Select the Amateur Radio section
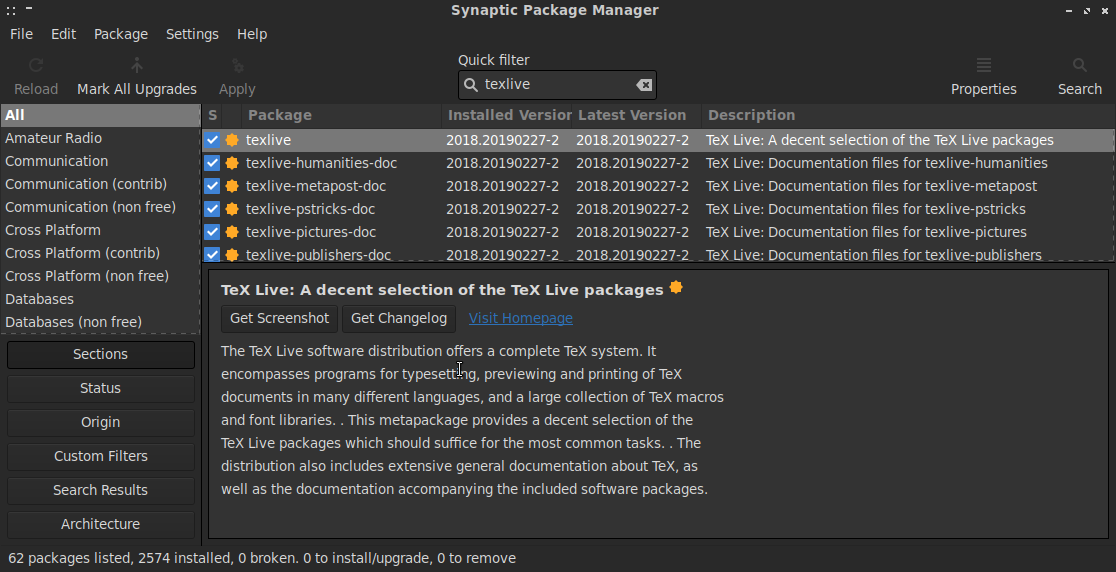Screen dimensions: 1116x572 pos(100,138)
